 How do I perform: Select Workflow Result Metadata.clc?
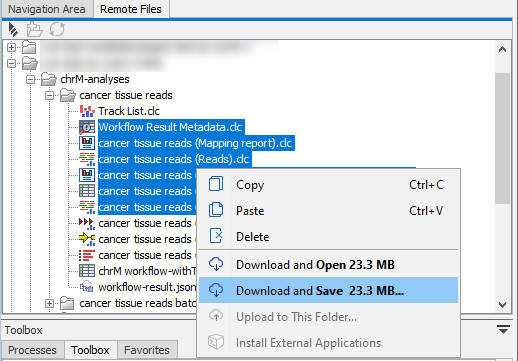(170, 127)
